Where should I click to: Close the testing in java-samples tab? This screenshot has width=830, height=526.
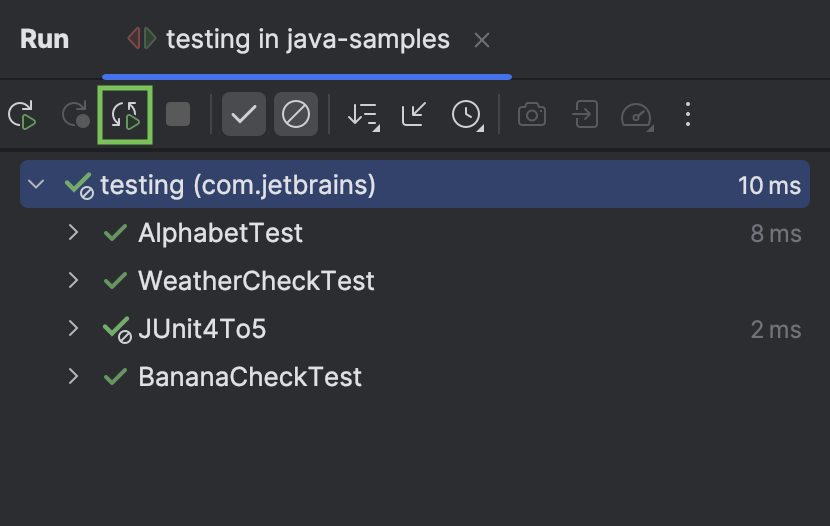click(x=482, y=40)
